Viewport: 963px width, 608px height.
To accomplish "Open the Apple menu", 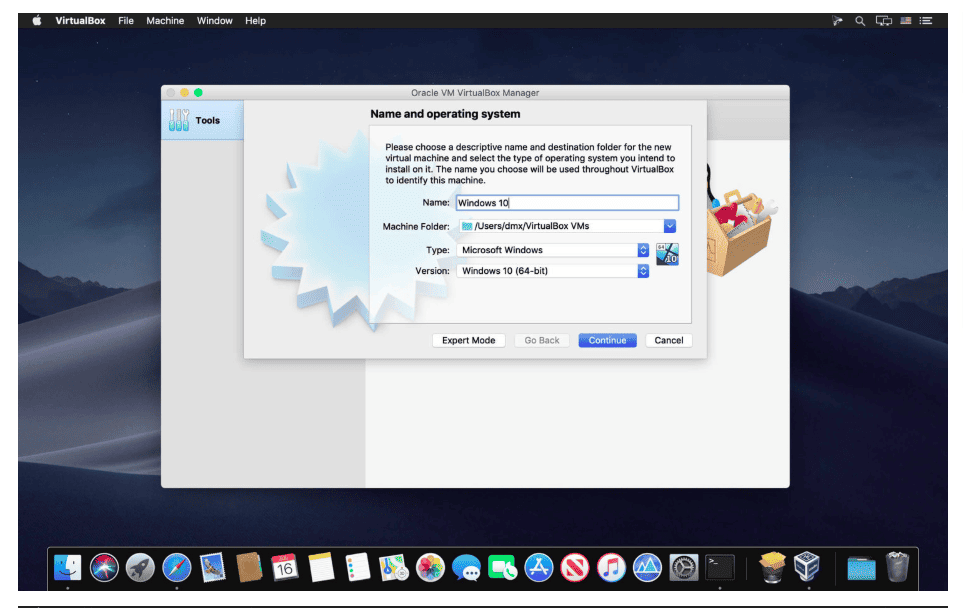I will [37, 20].
